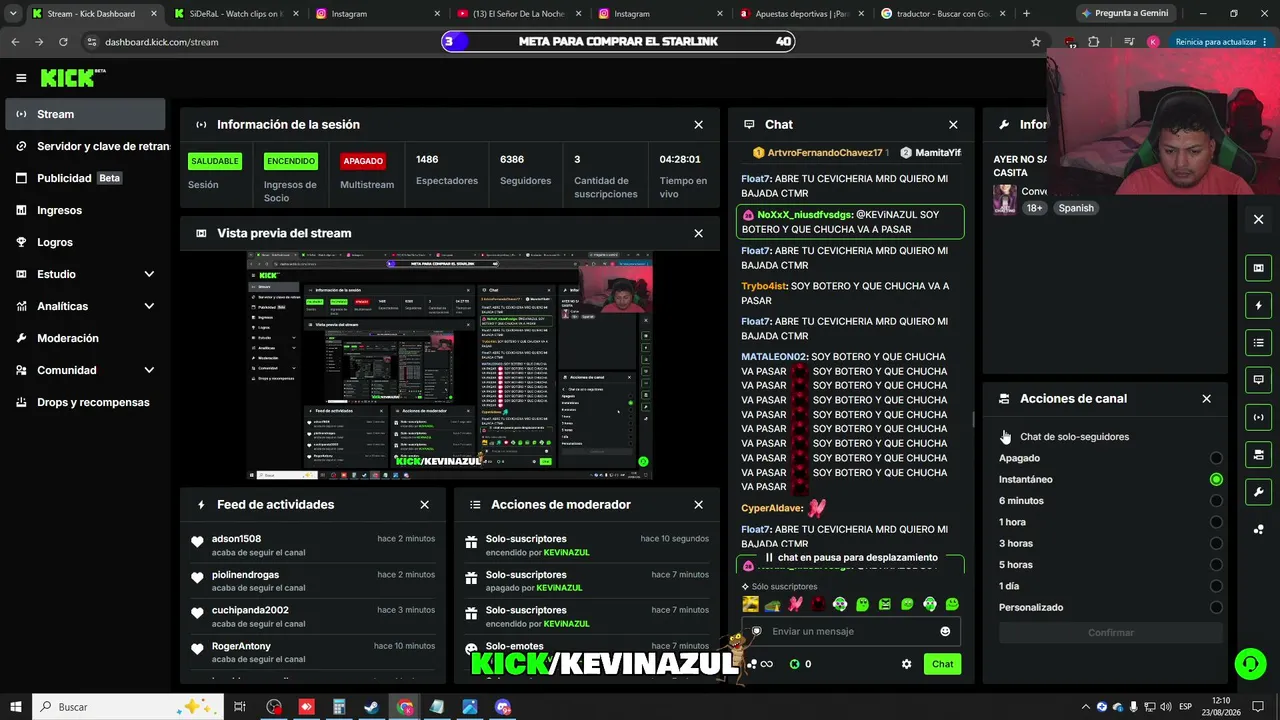Toggle the chat widget icon in right toolbar
This screenshot has width=1280, height=720.
coord(1258,380)
